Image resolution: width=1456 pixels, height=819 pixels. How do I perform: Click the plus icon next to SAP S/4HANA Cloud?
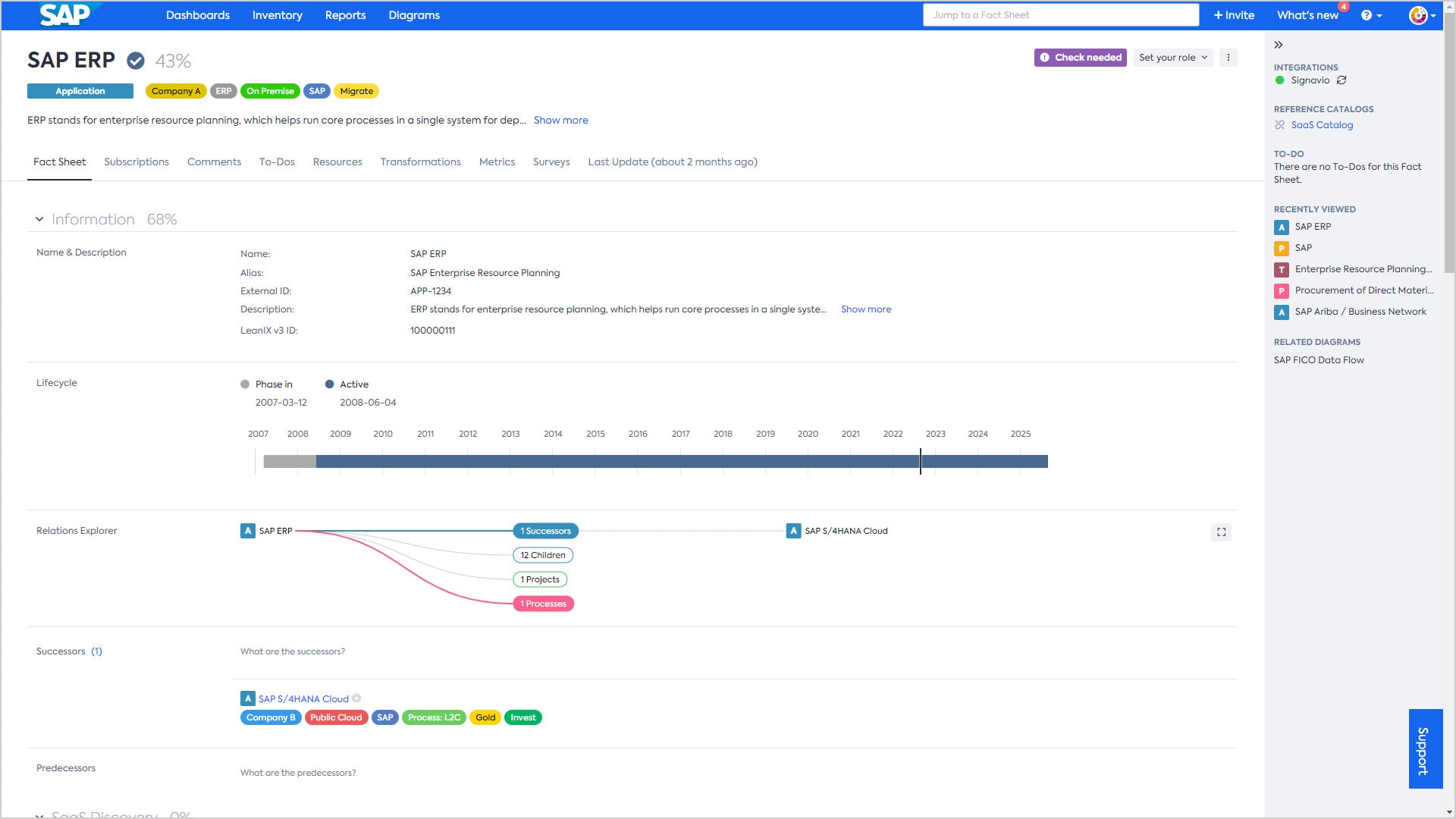356,698
